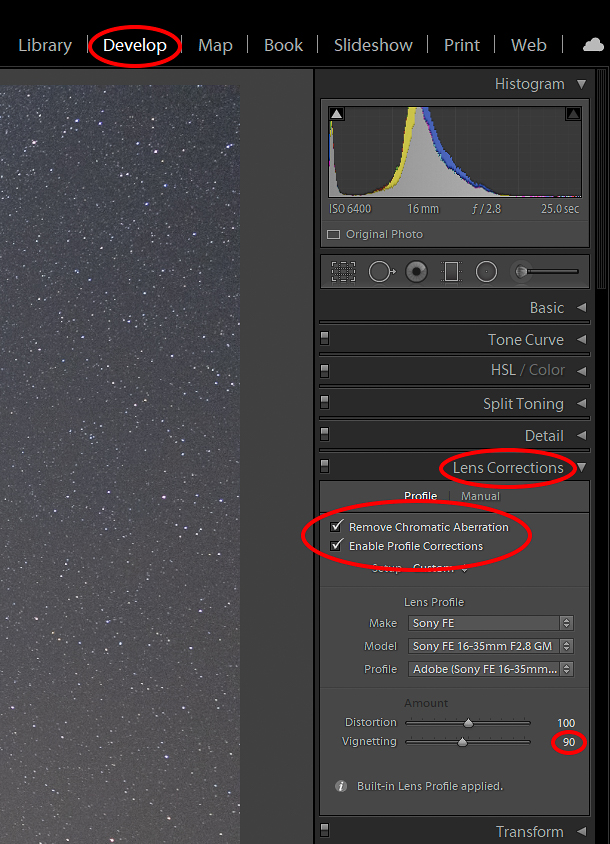The width and height of the screenshot is (610, 844).
Task: Click the HSL label in panel header
Action: [x=503, y=370]
